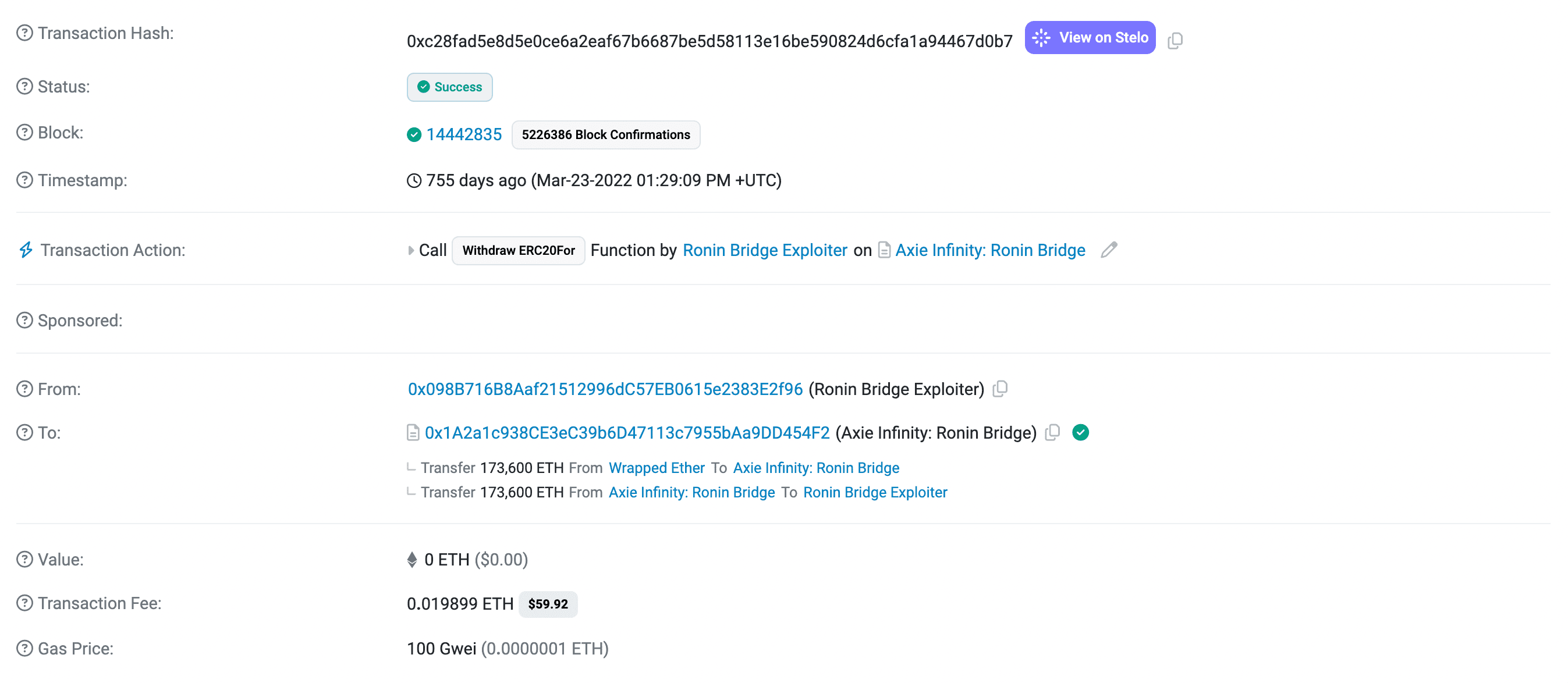Screen dimensions: 1568x683
Task: Open the From address 0x098B716B8 link
Action: point(604,389)
